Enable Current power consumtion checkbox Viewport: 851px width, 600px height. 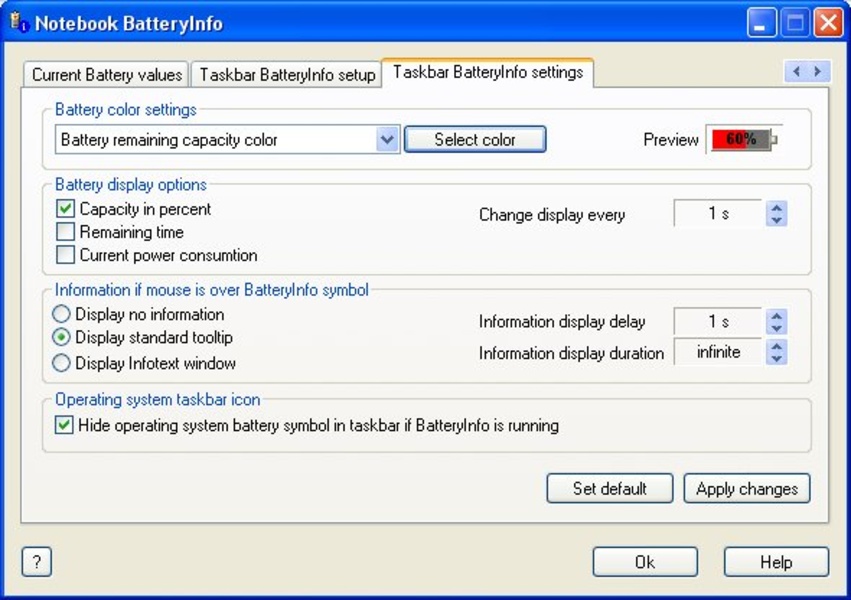[x=65, y=255]
